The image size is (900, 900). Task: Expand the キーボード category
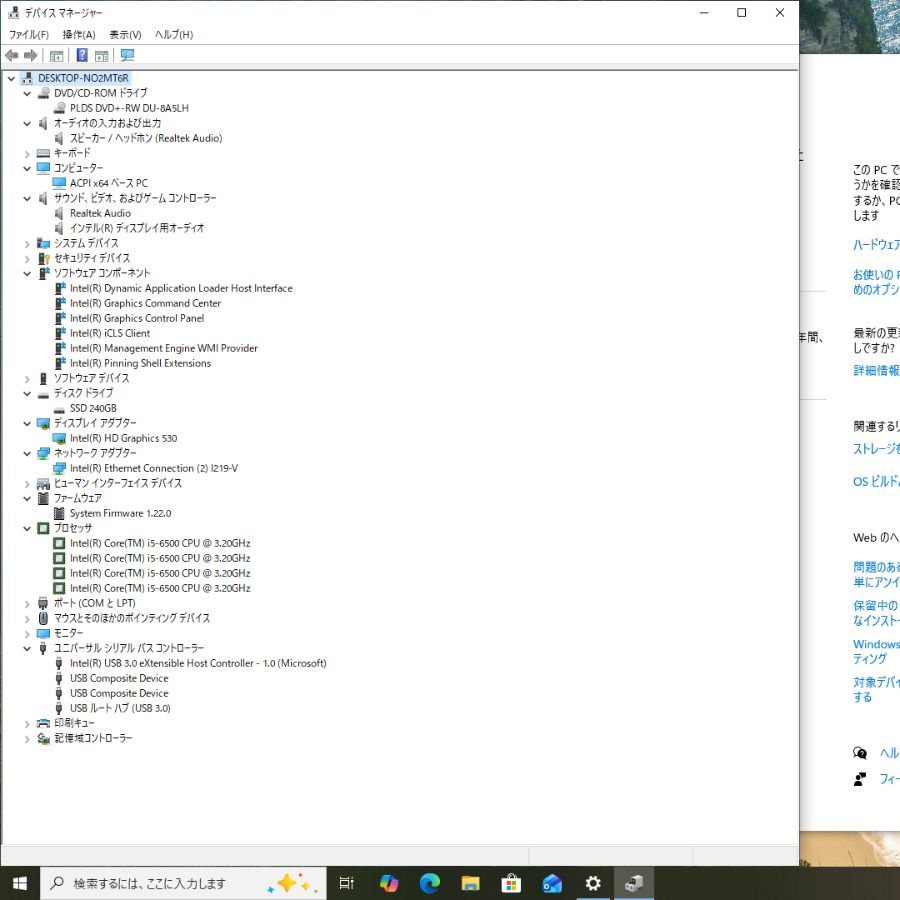(26, 153)
